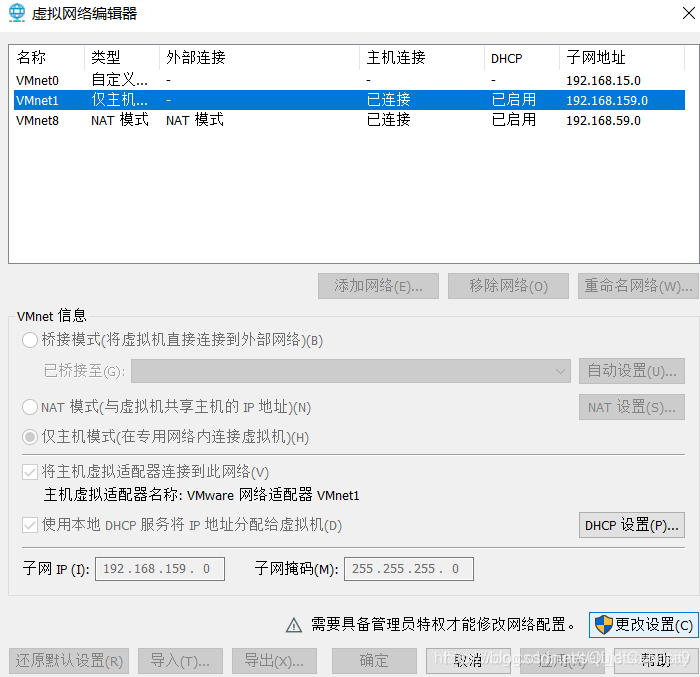
Task: Click the Virtual Network Editor globe icon
Action: (x=17, y=13)
